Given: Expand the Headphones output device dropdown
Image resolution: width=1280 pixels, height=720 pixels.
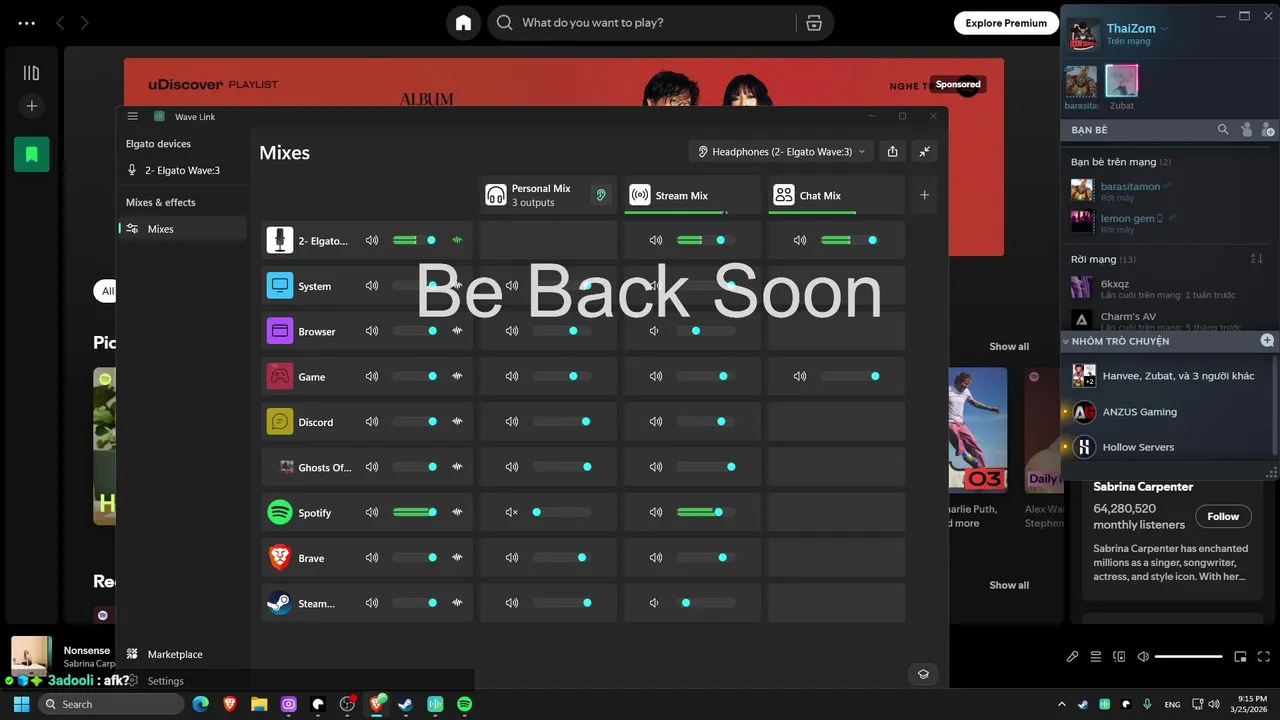Looking at the screenshot, I should click(781, 152).
